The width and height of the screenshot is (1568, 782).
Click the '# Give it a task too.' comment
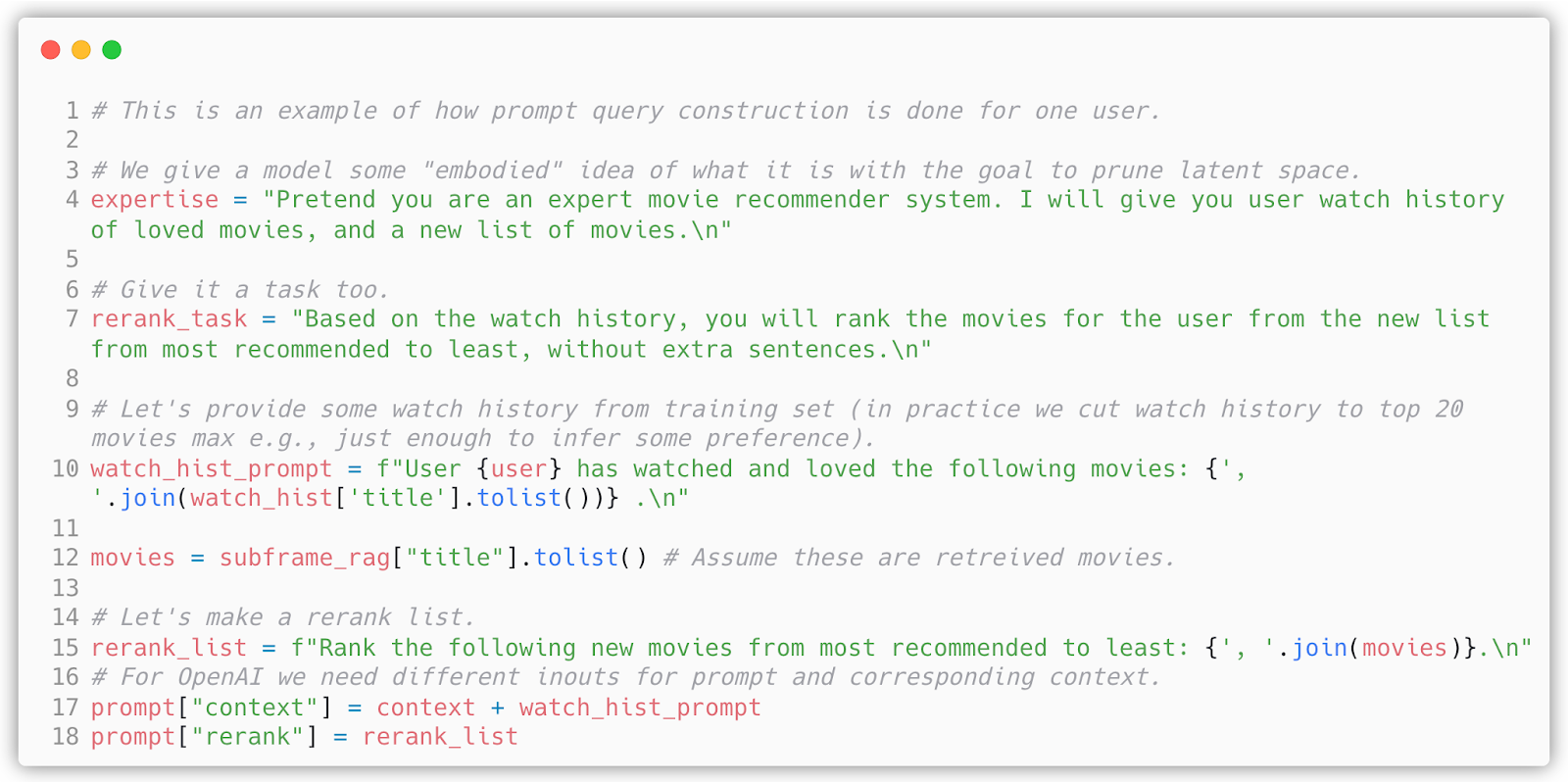point(240,290)
